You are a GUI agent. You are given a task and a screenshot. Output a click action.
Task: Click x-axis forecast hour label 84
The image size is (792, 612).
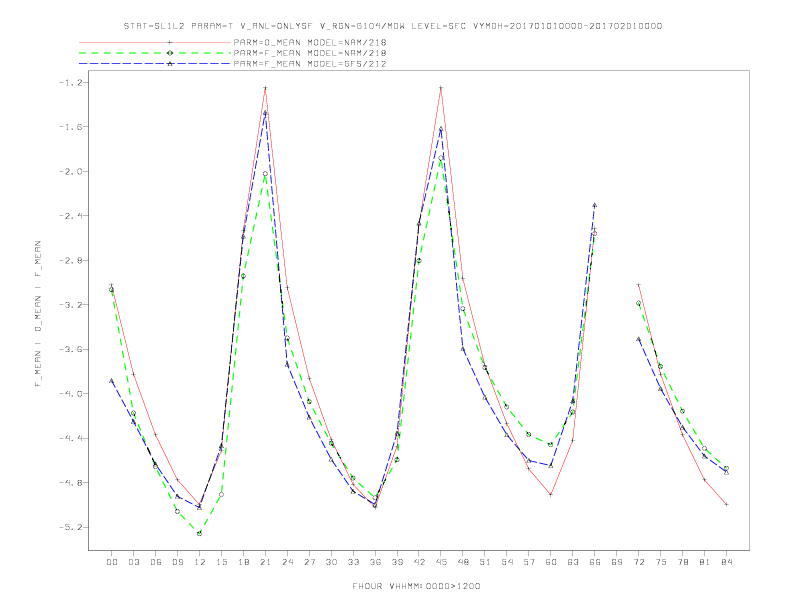pyautogui.click(x=726, y=562)
